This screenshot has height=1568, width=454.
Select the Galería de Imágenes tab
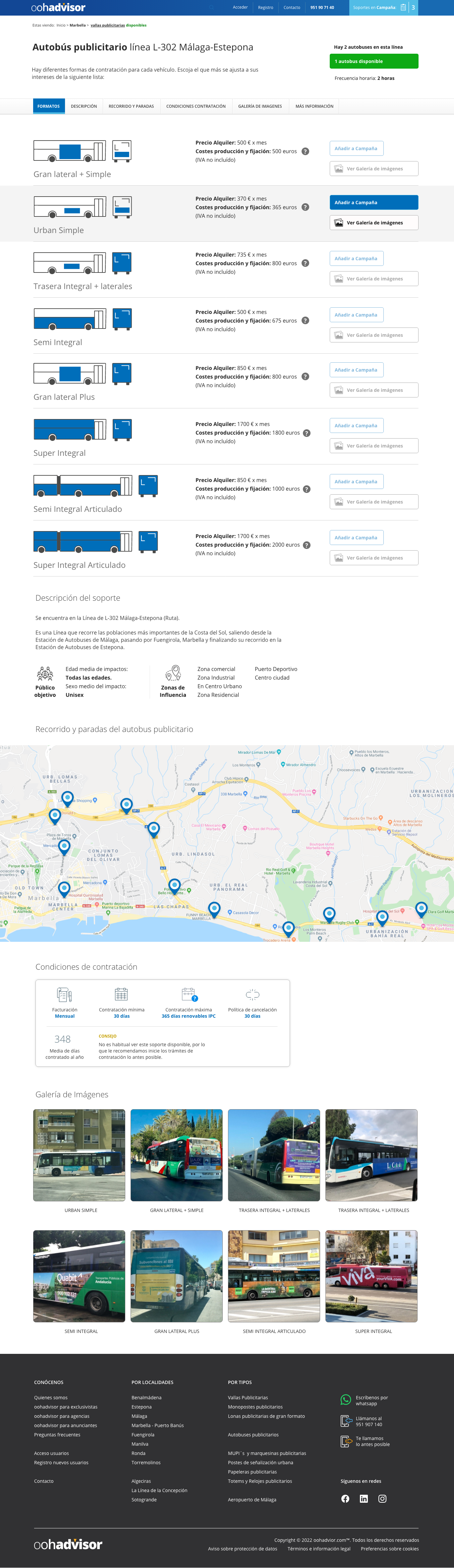pos(260,106)
